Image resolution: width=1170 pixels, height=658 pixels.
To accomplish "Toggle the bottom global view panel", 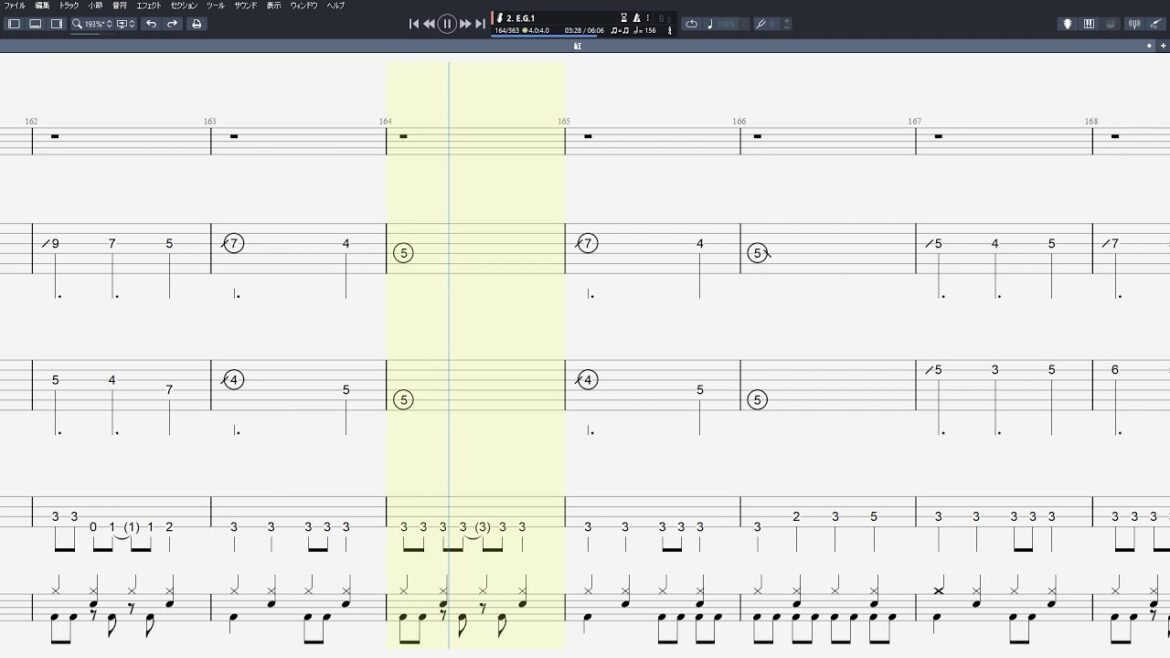I will [x=35, y=24].
